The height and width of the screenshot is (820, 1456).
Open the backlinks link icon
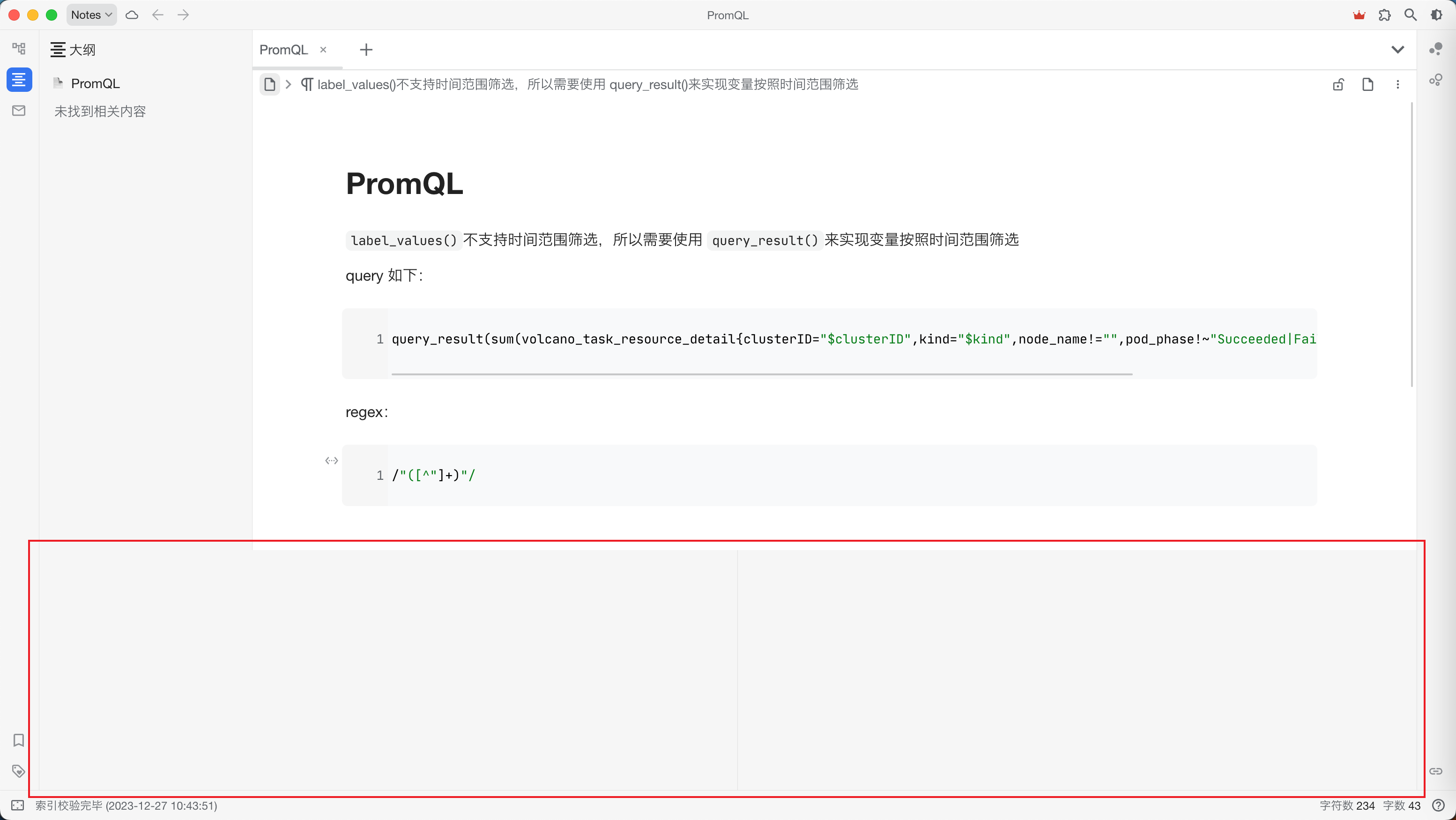click(1436, 771)
